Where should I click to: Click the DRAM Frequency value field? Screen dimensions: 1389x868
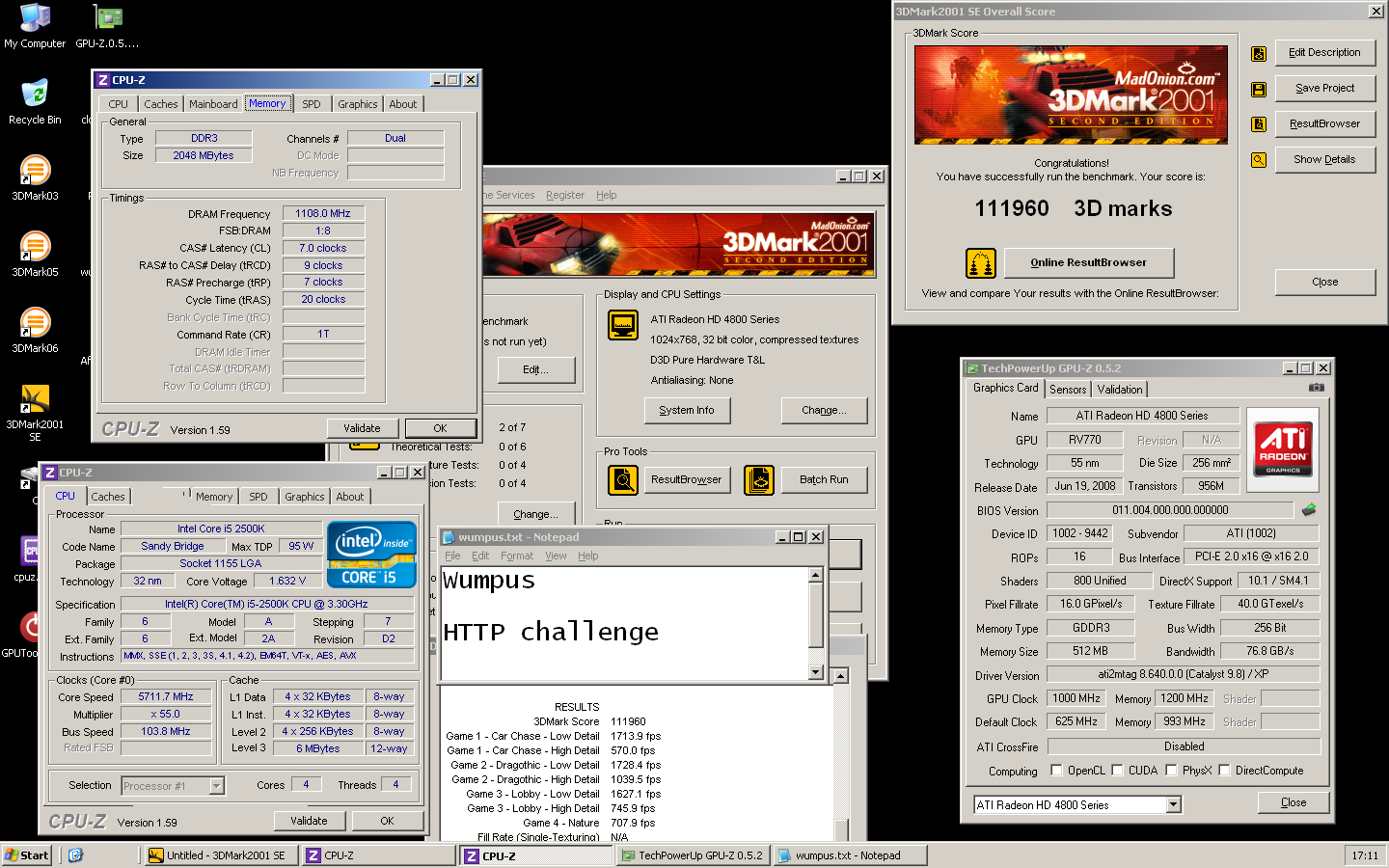pyautogui.click(x=323, y=213)
